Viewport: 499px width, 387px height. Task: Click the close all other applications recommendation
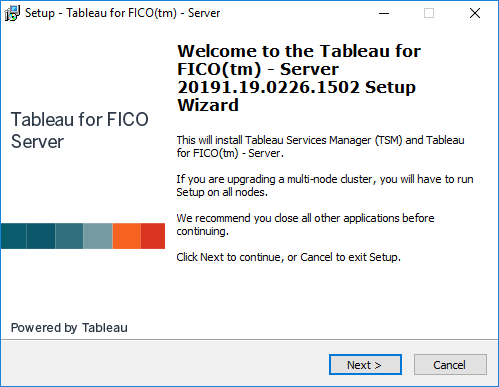[305, 225]
